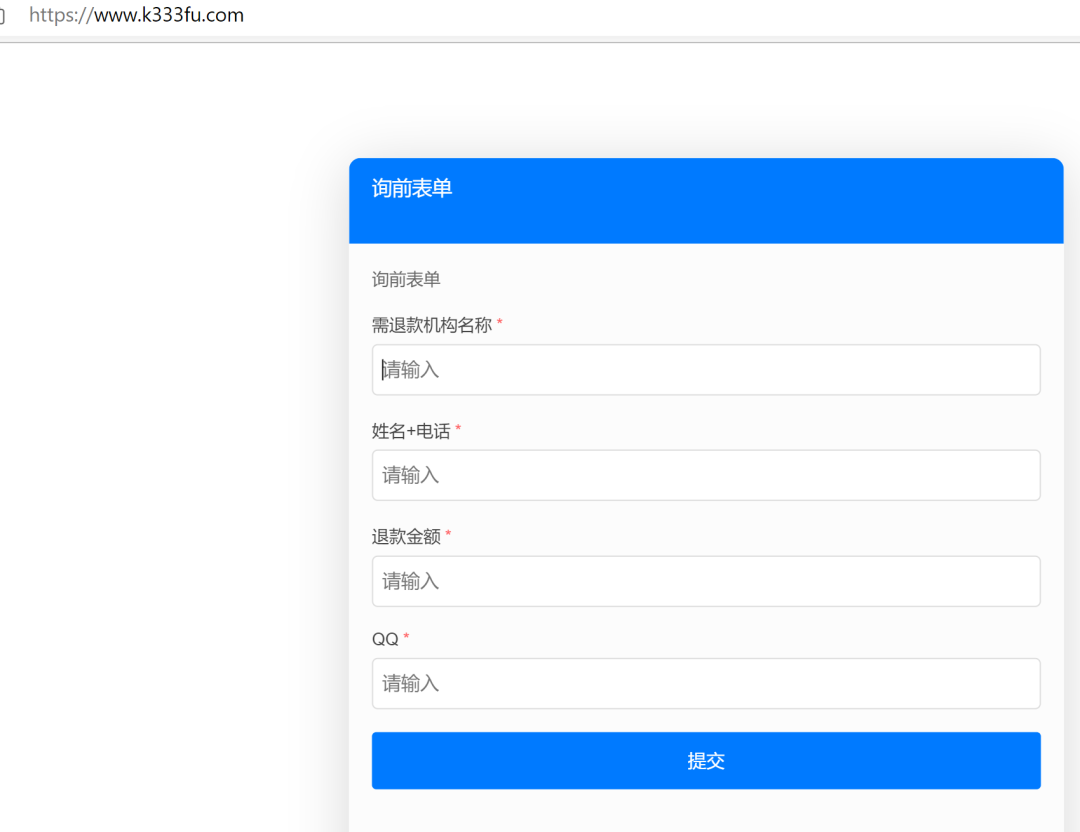Viewport: 1080px width, 832px height.
Task: Click the red asterisk beside 姓名+电话
Action: tap(458, 430)
